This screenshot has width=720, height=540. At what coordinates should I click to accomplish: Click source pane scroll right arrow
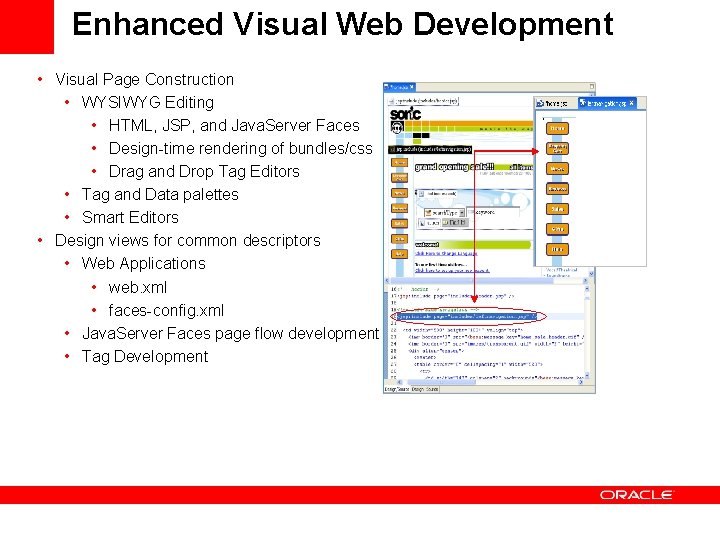pos(580,382)
